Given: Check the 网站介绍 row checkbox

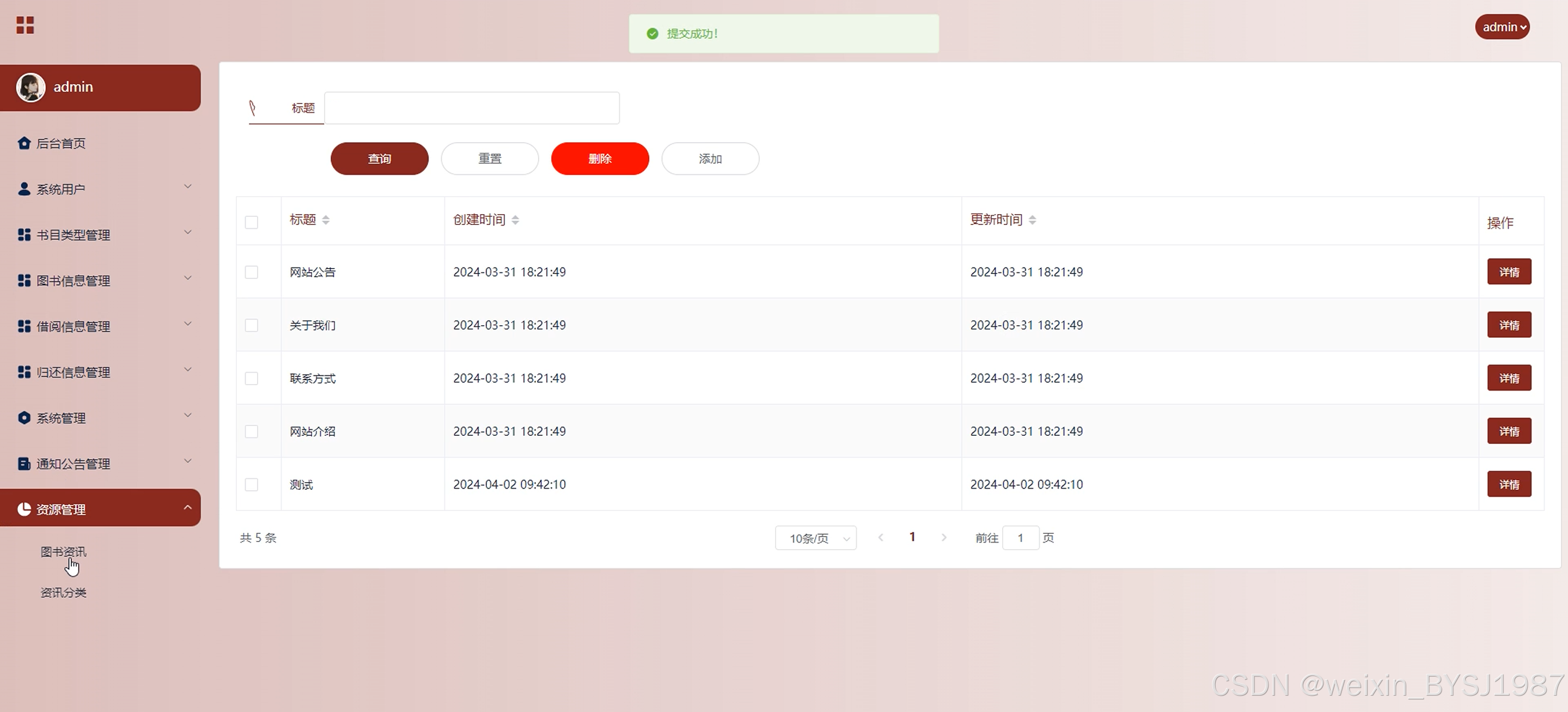Looking at the screenshot, I should coord(252,432).
